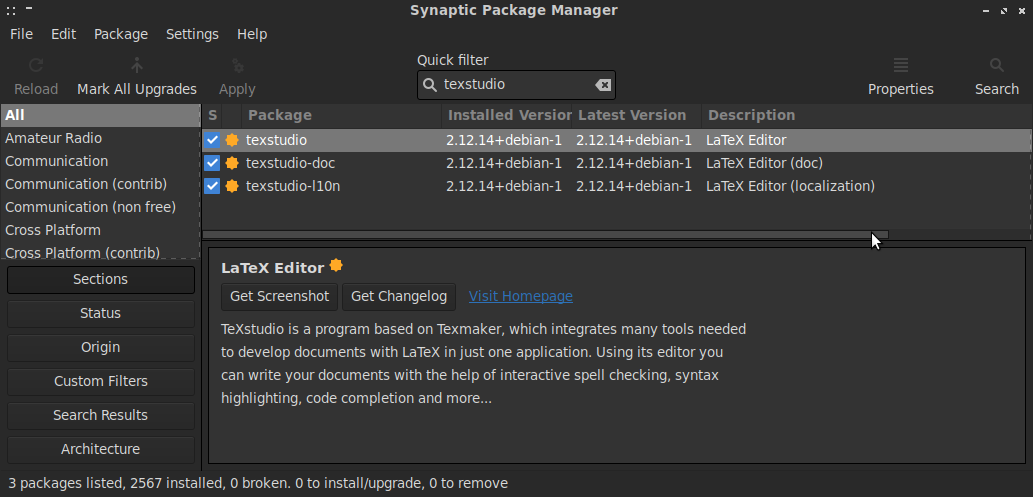
Task: Switch sidebar to Architecture view
Action: (101, 450)
